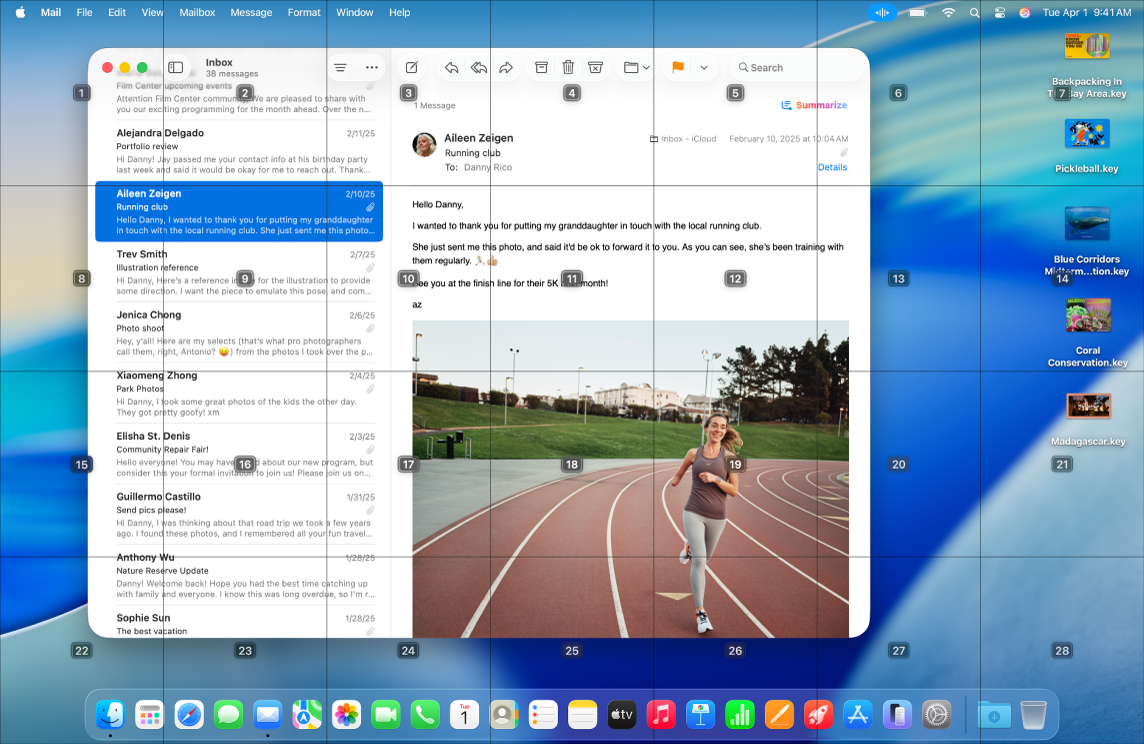This screenshot has width=1144, height=746.
Task: Open the flag color dropdown
Action: pyautogui.click(x=704, y=67)
